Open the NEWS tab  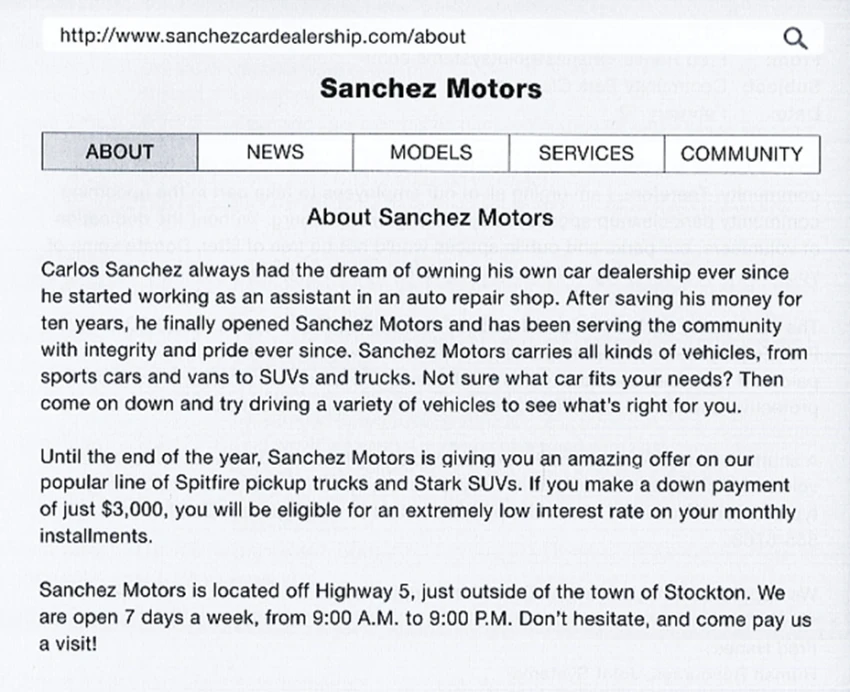275,152
